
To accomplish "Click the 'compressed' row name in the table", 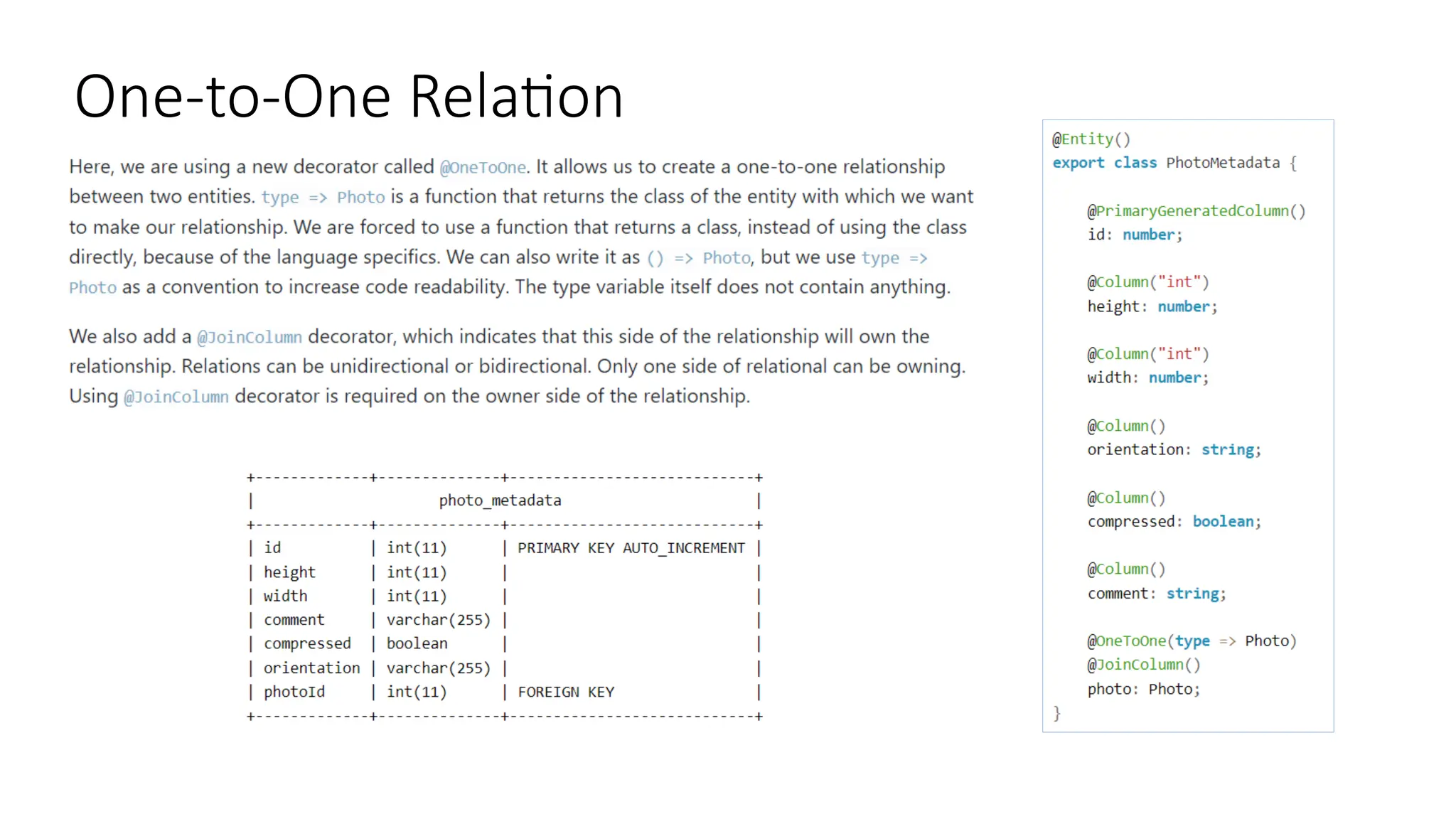I will [307, 643].
